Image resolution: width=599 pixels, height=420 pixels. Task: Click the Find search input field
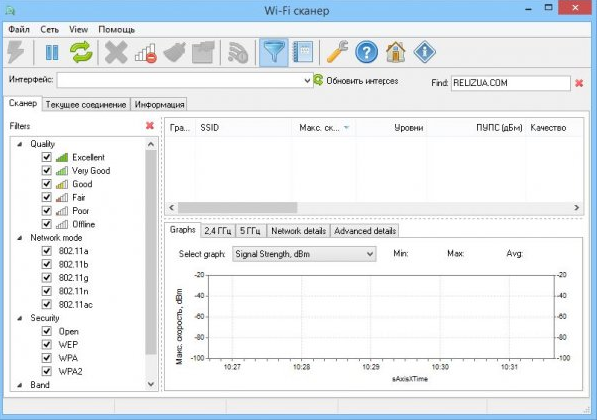(x=511, y=83)
